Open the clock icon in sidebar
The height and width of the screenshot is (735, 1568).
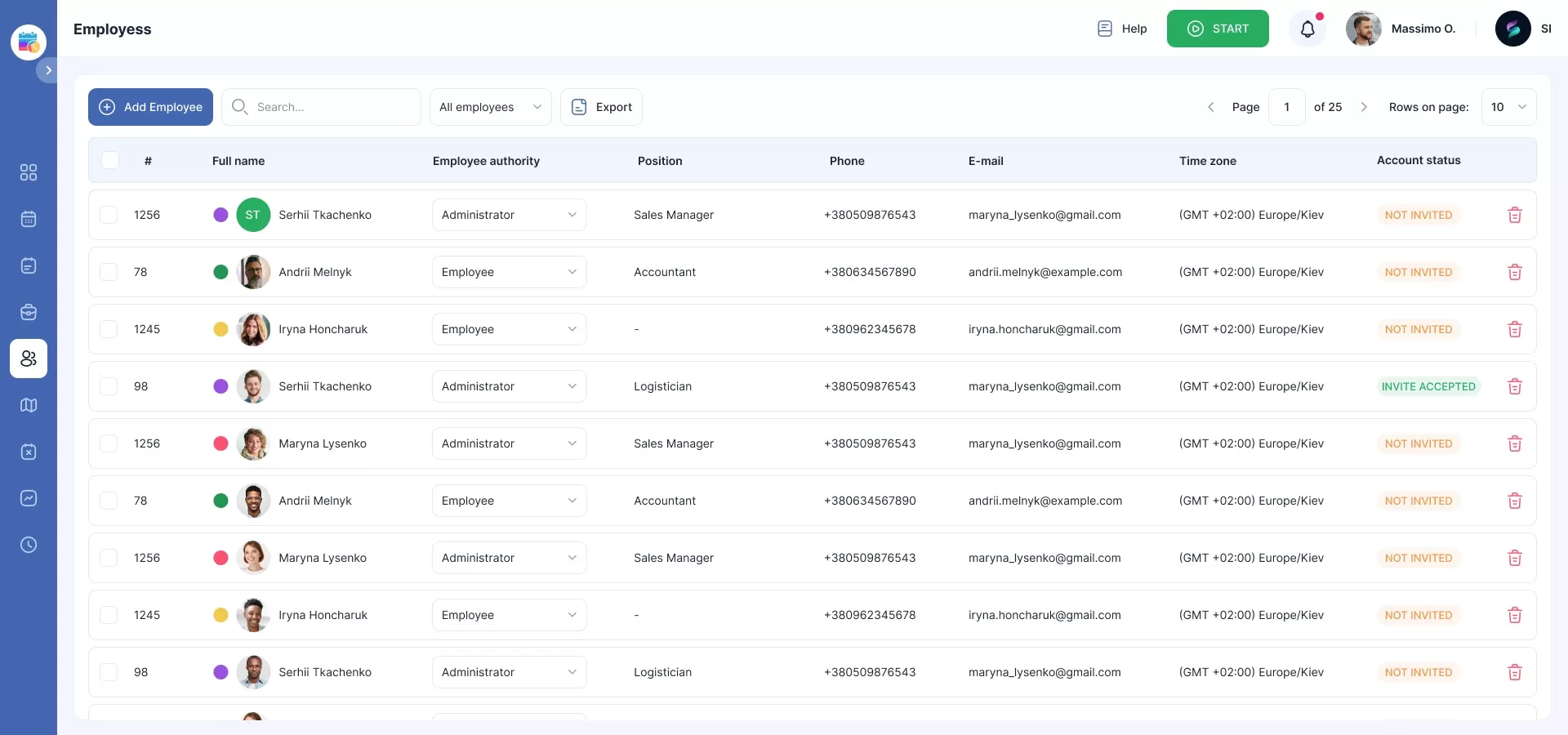click(x=29, y=545)
